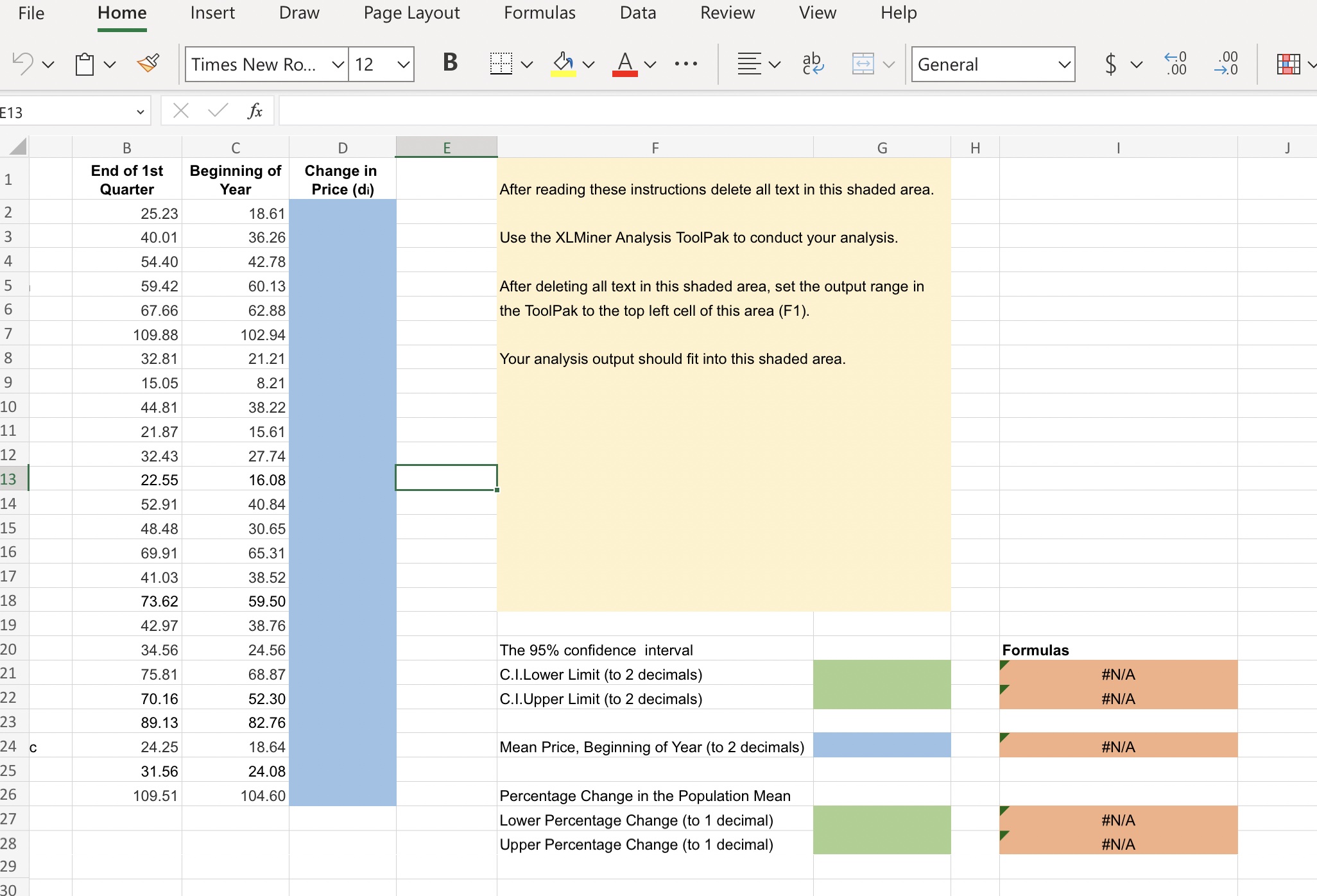Open the Formulas ribbon tab
This screenshot has width=1317, height=896.
540,12
